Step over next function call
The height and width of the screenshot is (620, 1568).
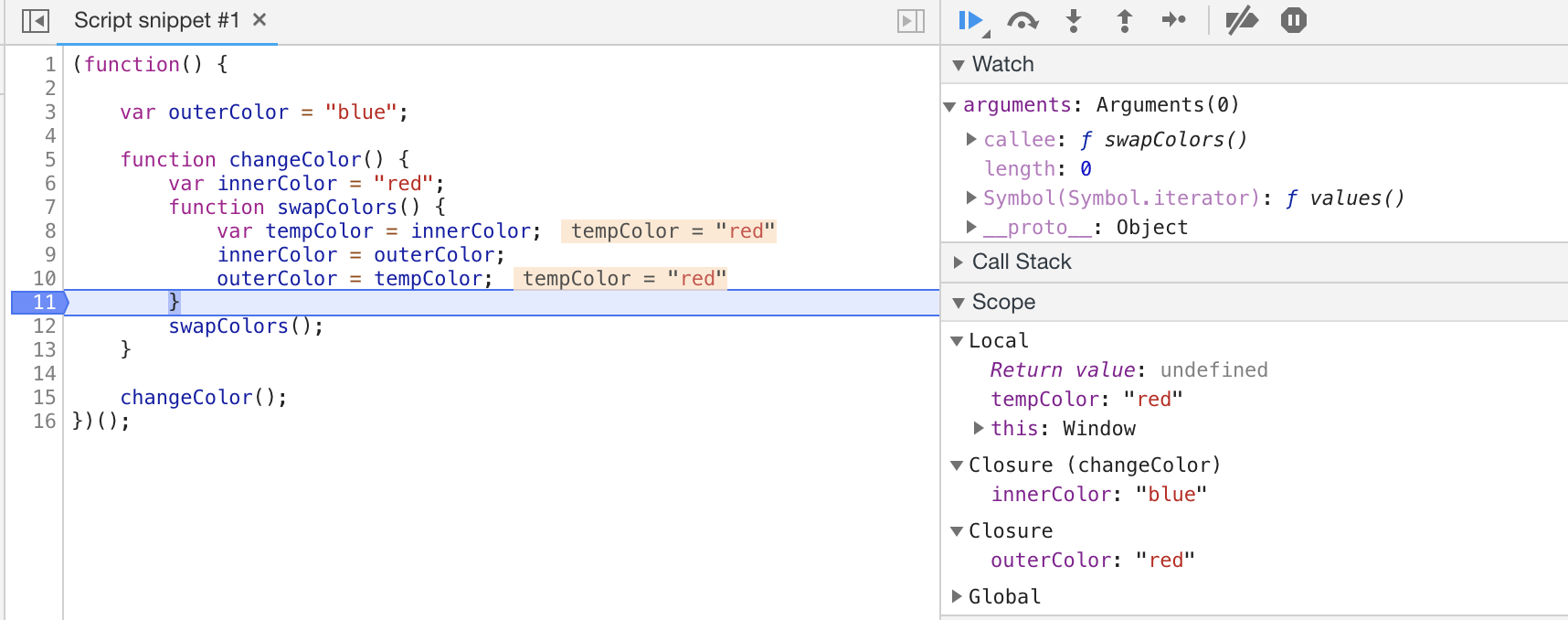[x=1022, y=20]
